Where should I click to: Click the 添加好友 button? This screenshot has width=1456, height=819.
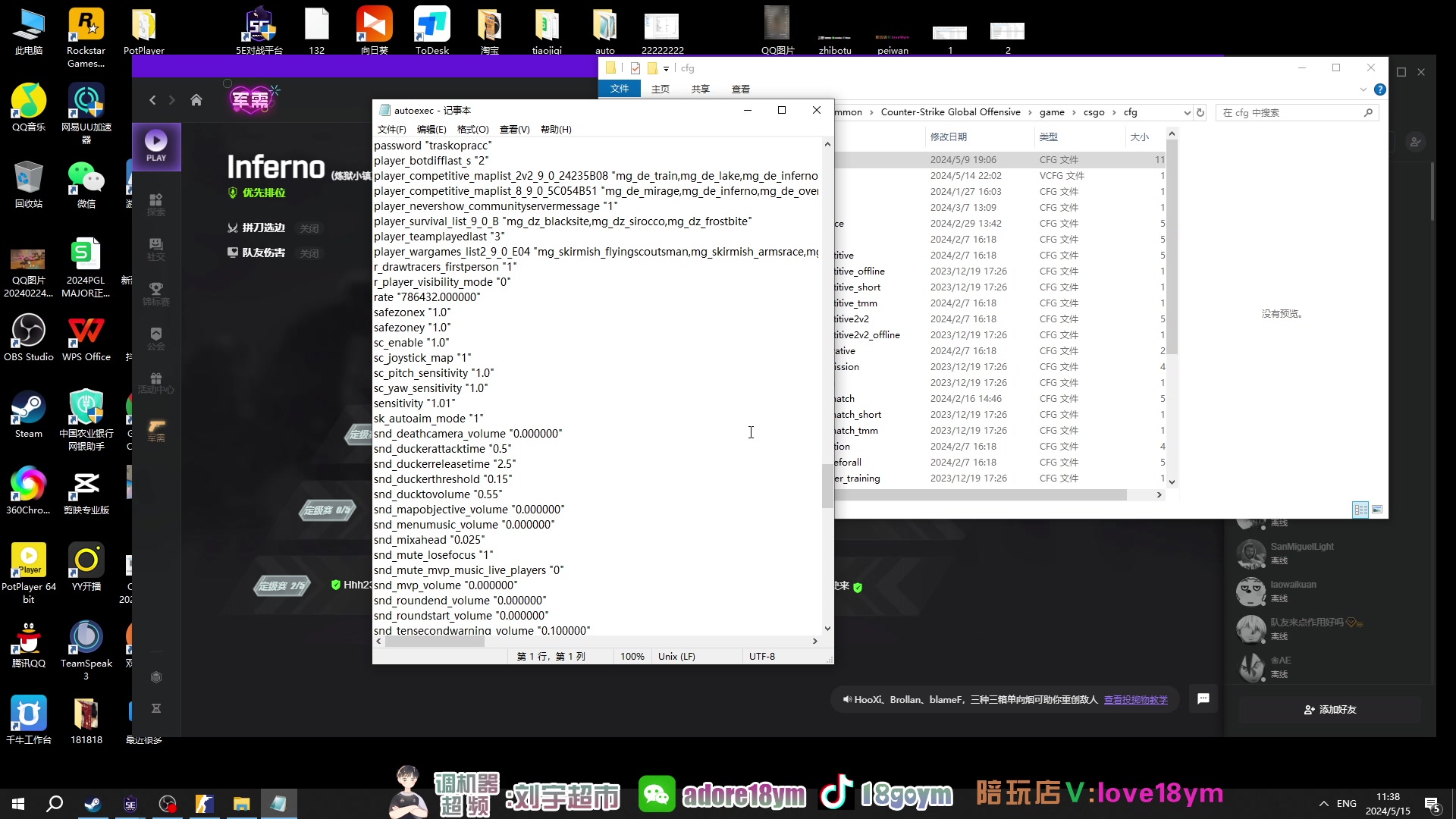click(1330, 710)
